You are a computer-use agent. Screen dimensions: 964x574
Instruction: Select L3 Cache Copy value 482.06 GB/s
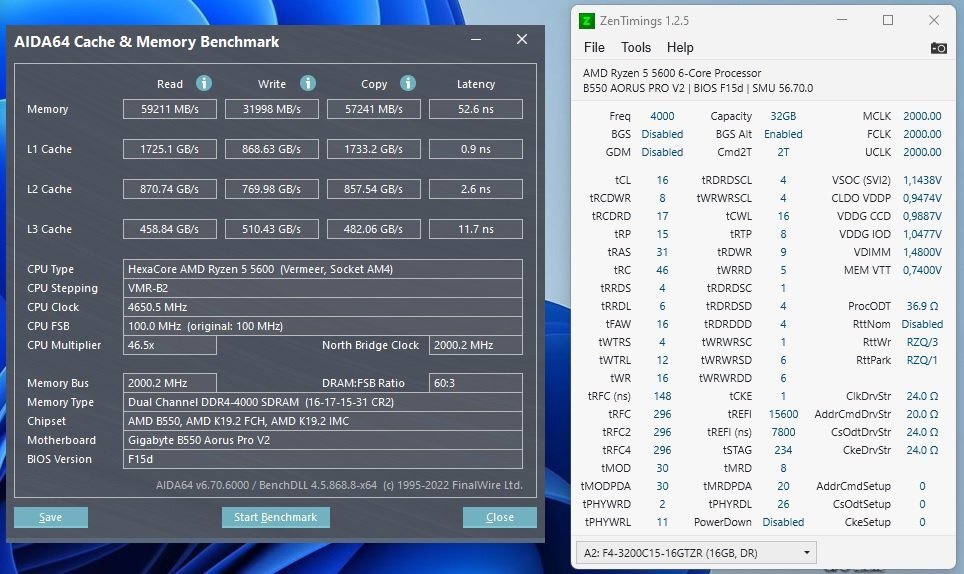point(374,229)
